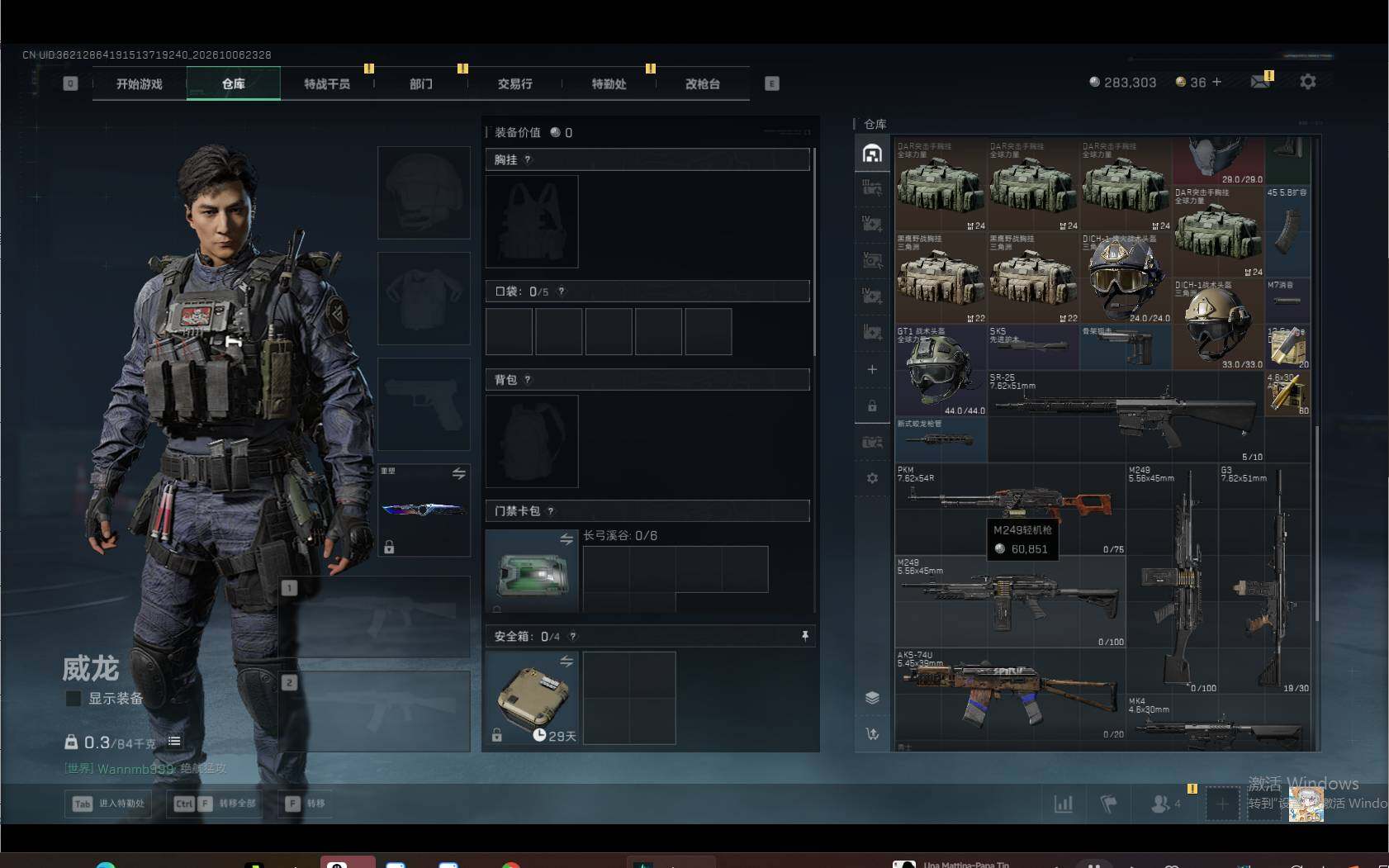
Task: Click the add teammate plus slot
Action: pyautogui.click(x=1222, y=804)
